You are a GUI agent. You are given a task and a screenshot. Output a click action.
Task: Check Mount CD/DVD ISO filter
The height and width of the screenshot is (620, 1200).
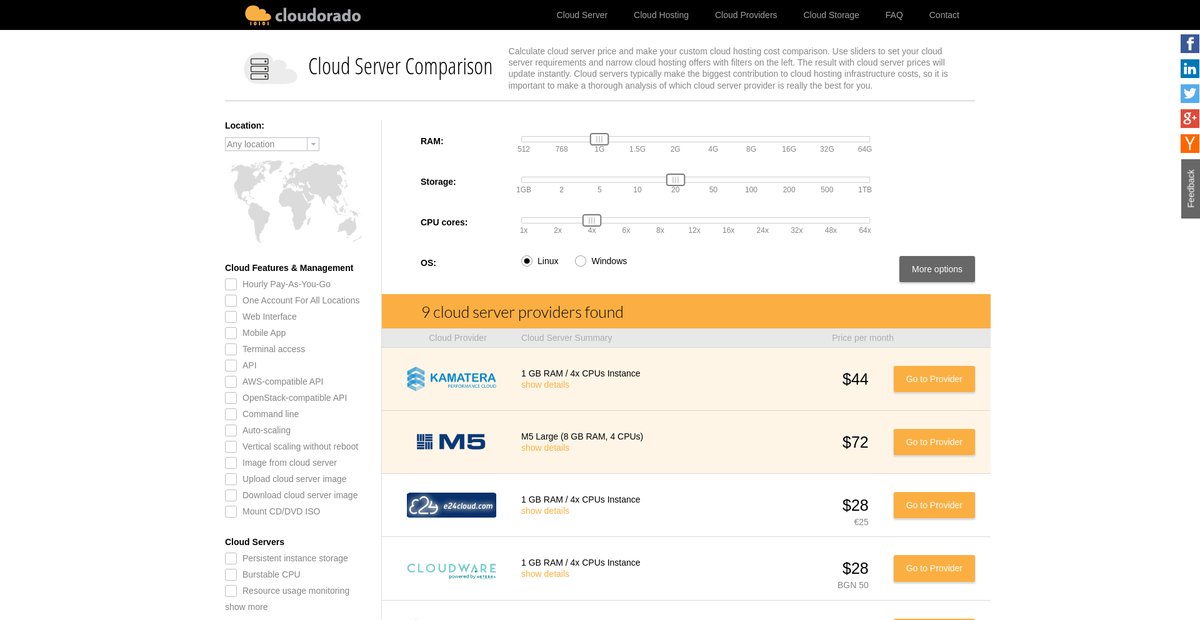(x=231, y=511)
